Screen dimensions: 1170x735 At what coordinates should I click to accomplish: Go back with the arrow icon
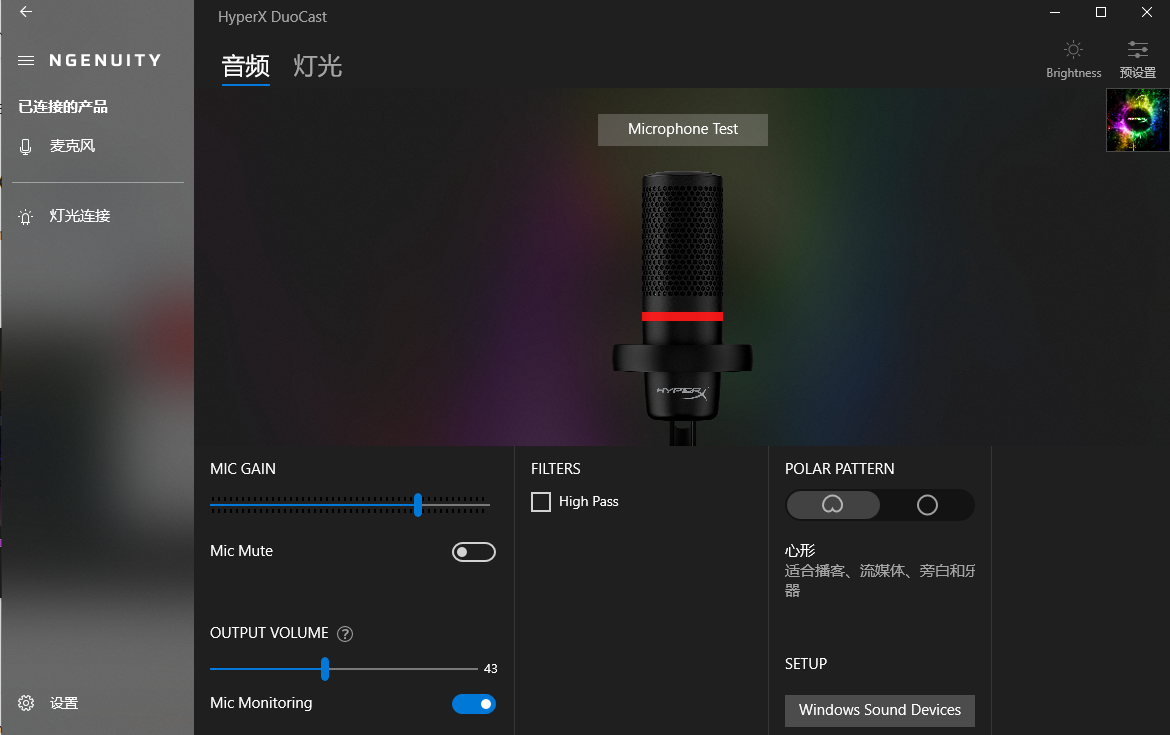coord(25,11)
